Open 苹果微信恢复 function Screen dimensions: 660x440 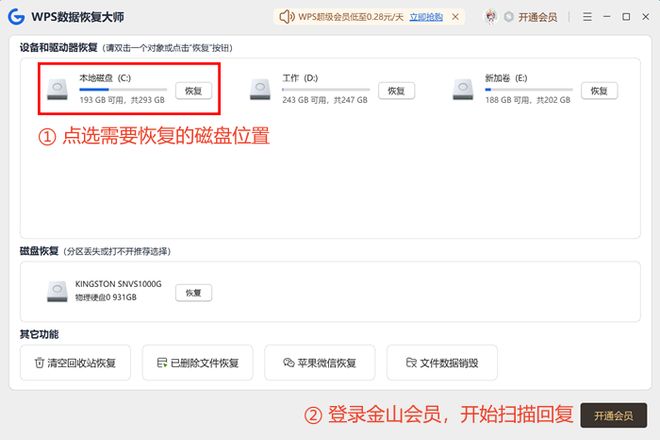pyautogui.click(x=320, y=363)
